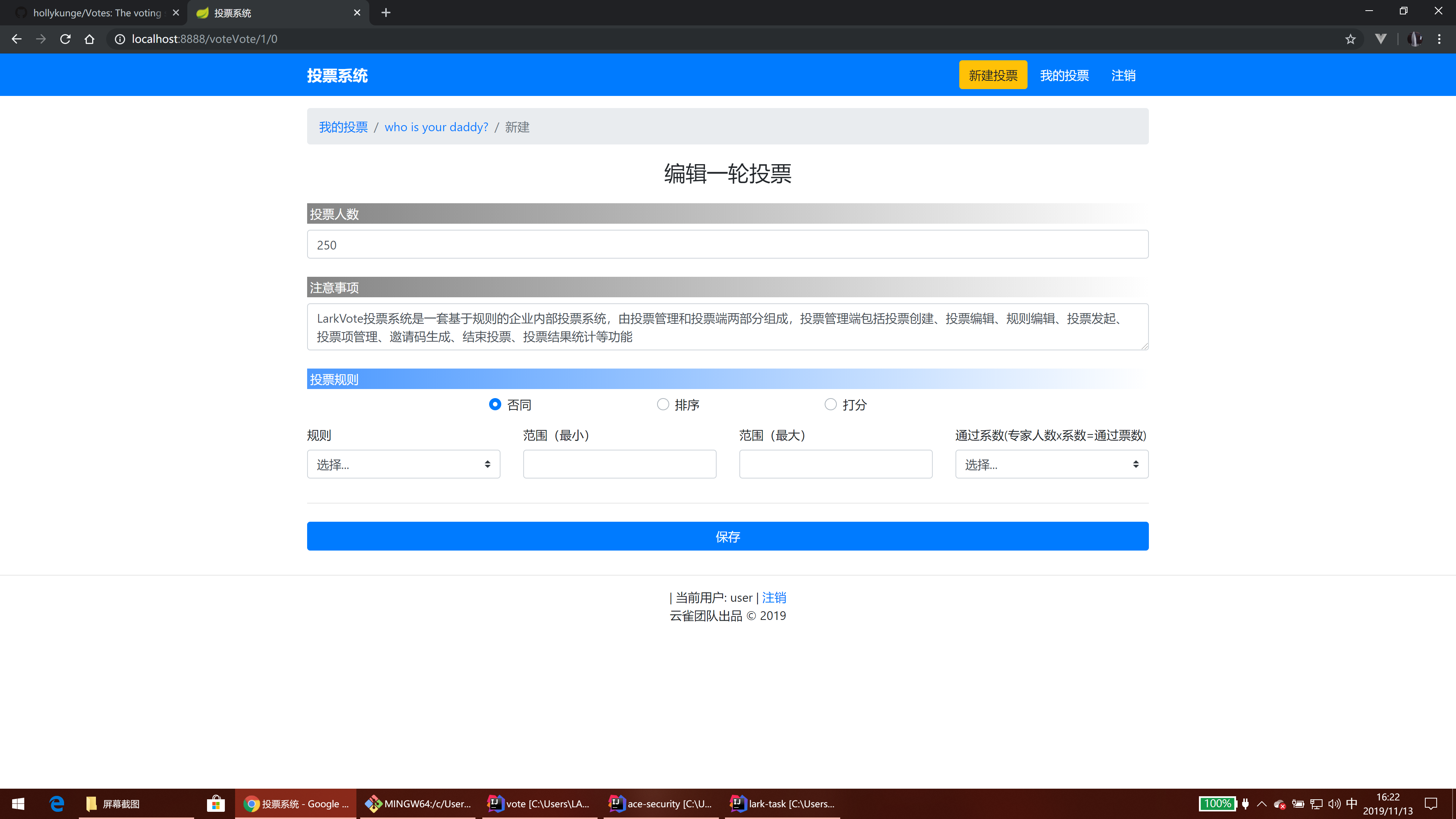Click the cloud sync error tray icon
Screen dimensions: 1456x819
(1280, 804)
